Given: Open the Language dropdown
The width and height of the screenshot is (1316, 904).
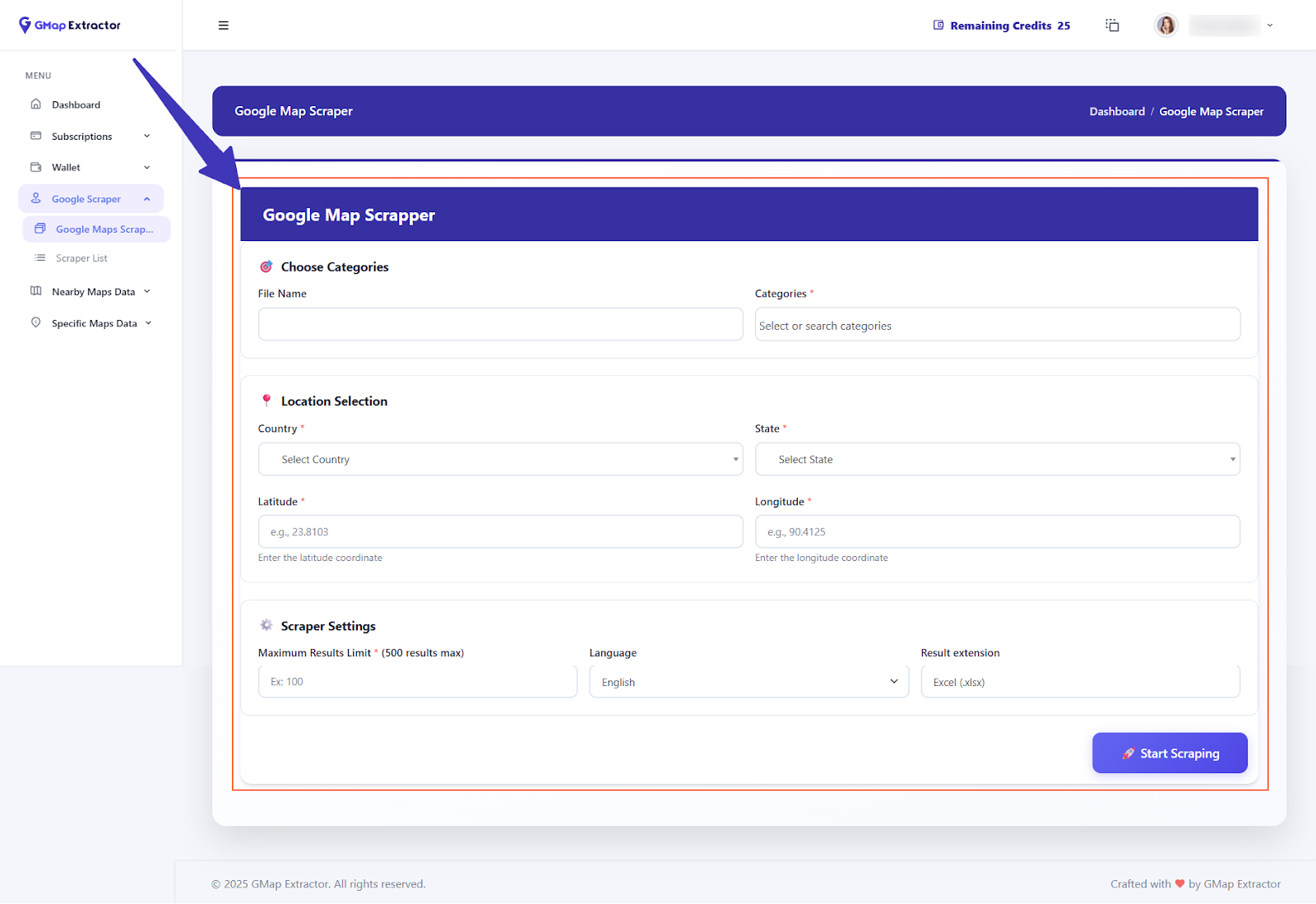Looking at the screenshot, I should click(748, 681).
